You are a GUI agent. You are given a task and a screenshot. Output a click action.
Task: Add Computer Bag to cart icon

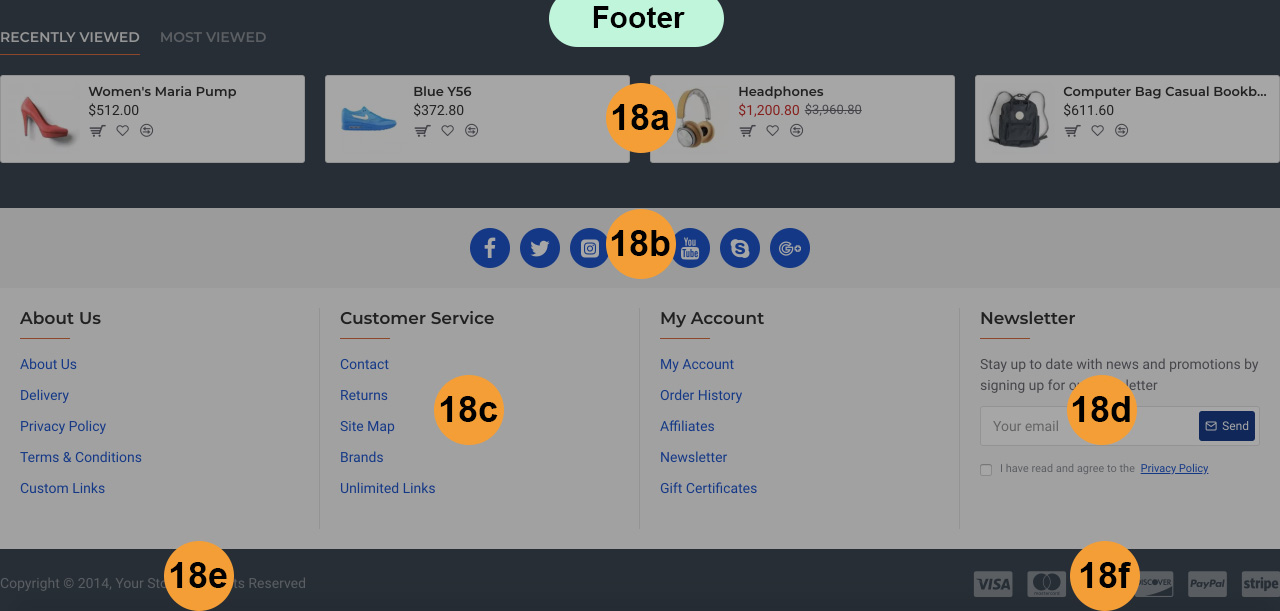[1072, 131]
